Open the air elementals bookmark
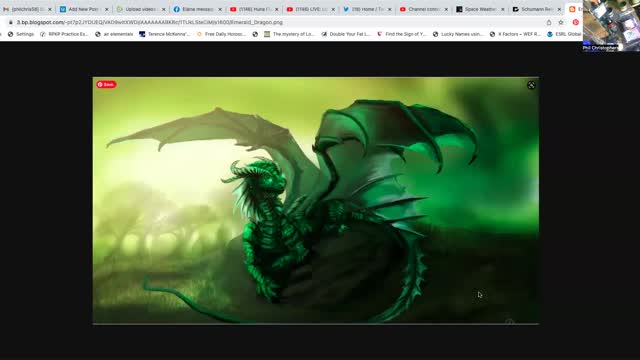The image size is (640, 360). (x=114, y=34)
